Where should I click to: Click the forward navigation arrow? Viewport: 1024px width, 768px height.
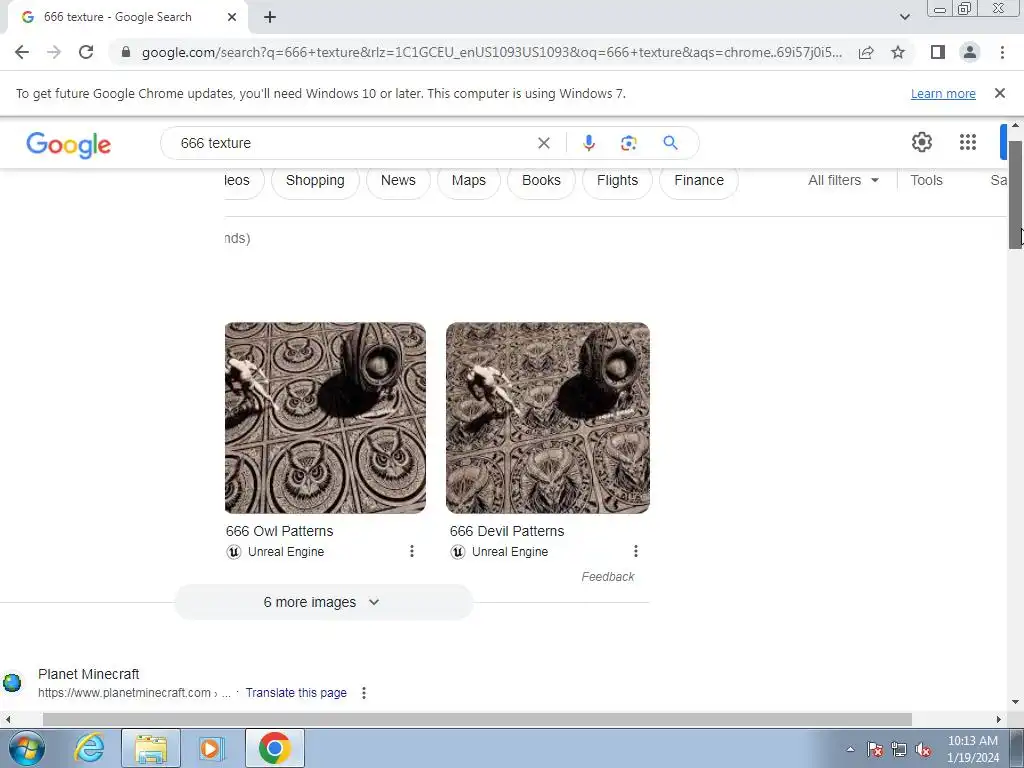pyautogui.click(x=54, y=52)
